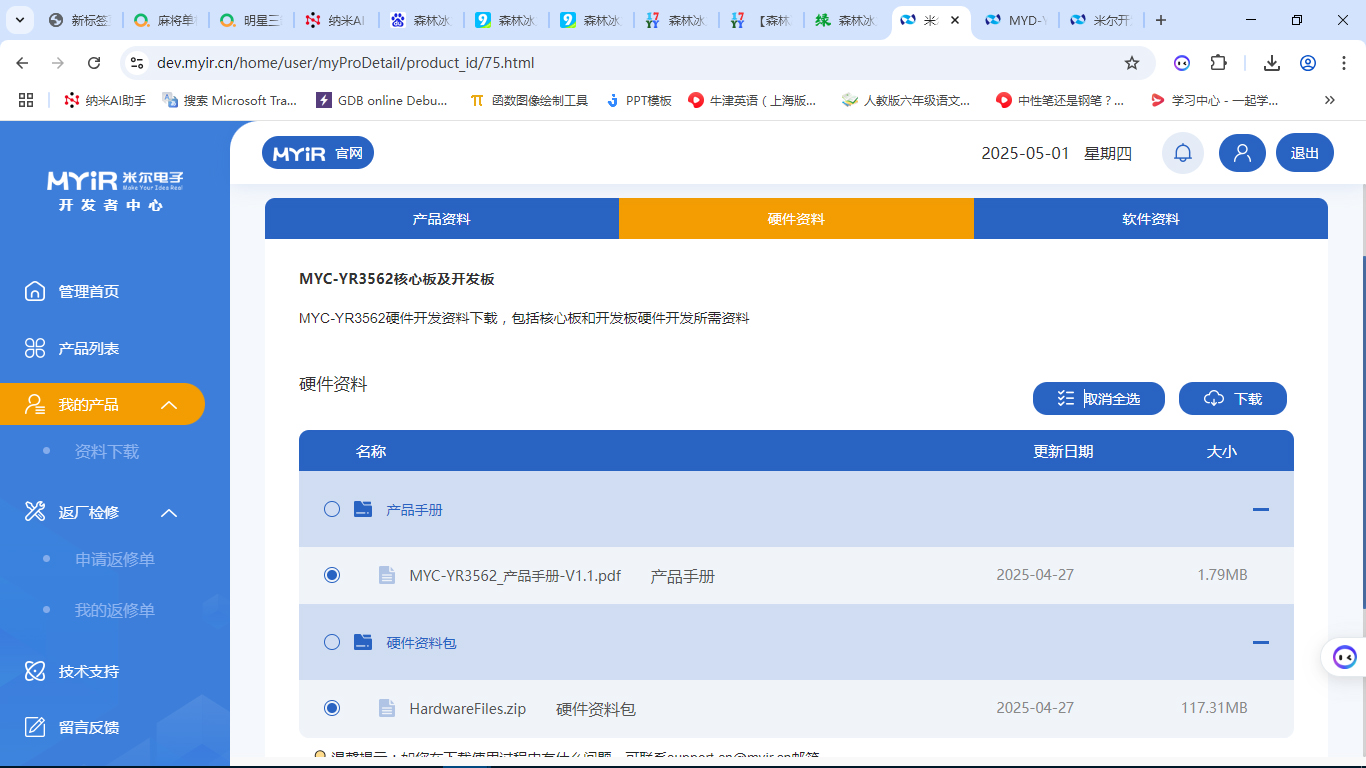1366x768 pixels.
Task: Click file name MYC-YR3562_产品手册-V1.1.pdf
Action: coord(515,576)
